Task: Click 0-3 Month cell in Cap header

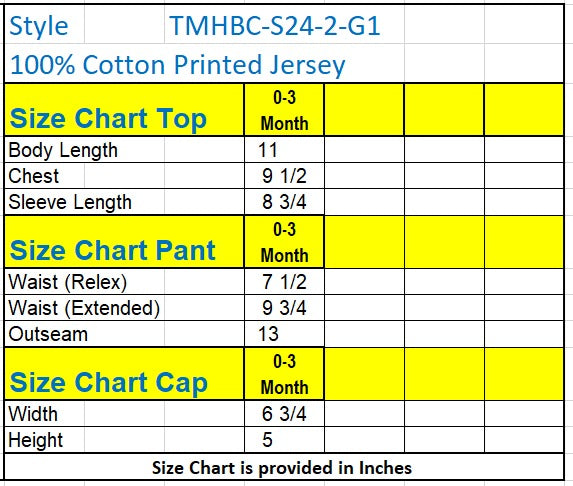Action: tap(284, 374)
